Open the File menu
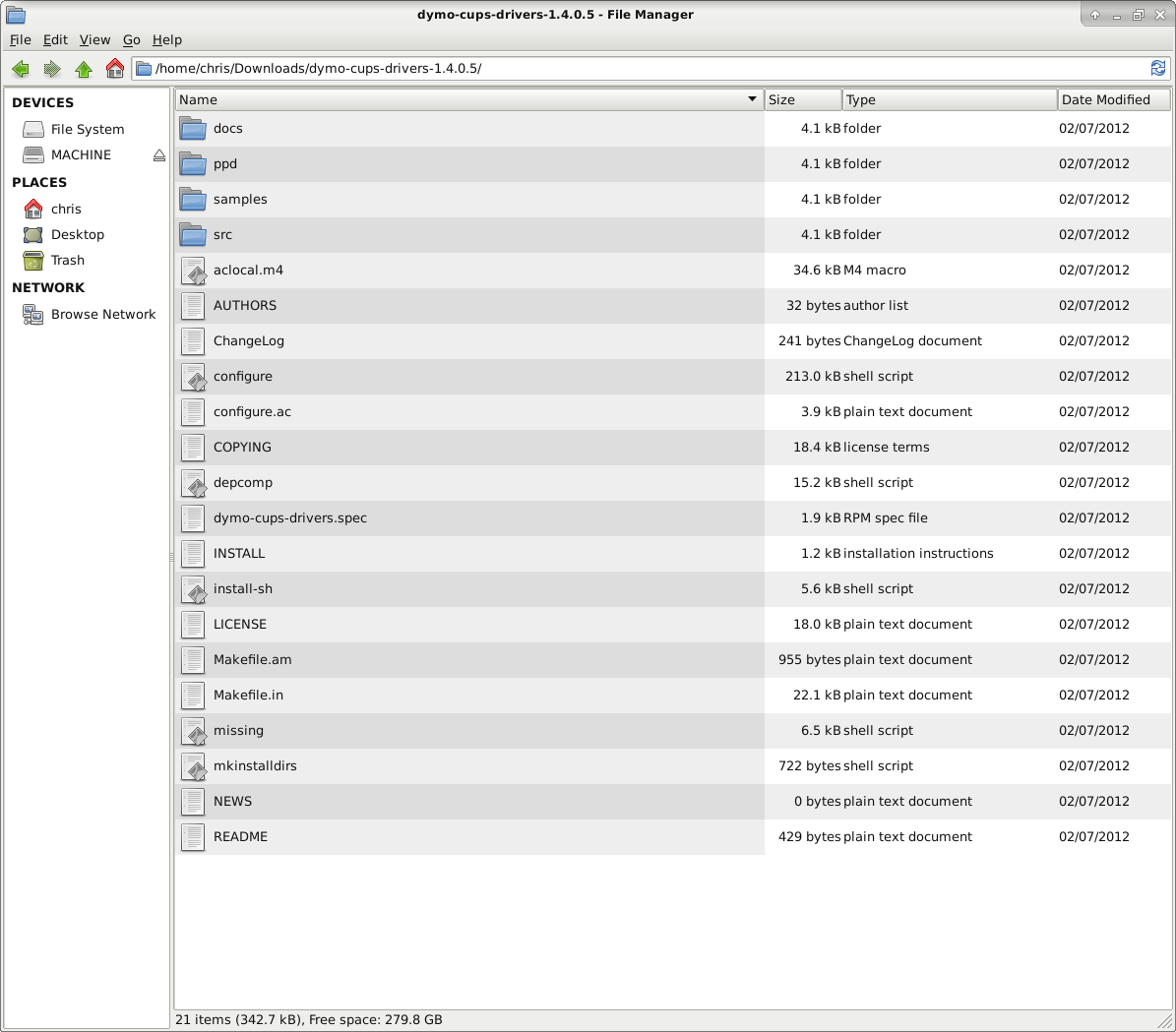This screenshot has height=1032, width=1176. pos(21,39)
